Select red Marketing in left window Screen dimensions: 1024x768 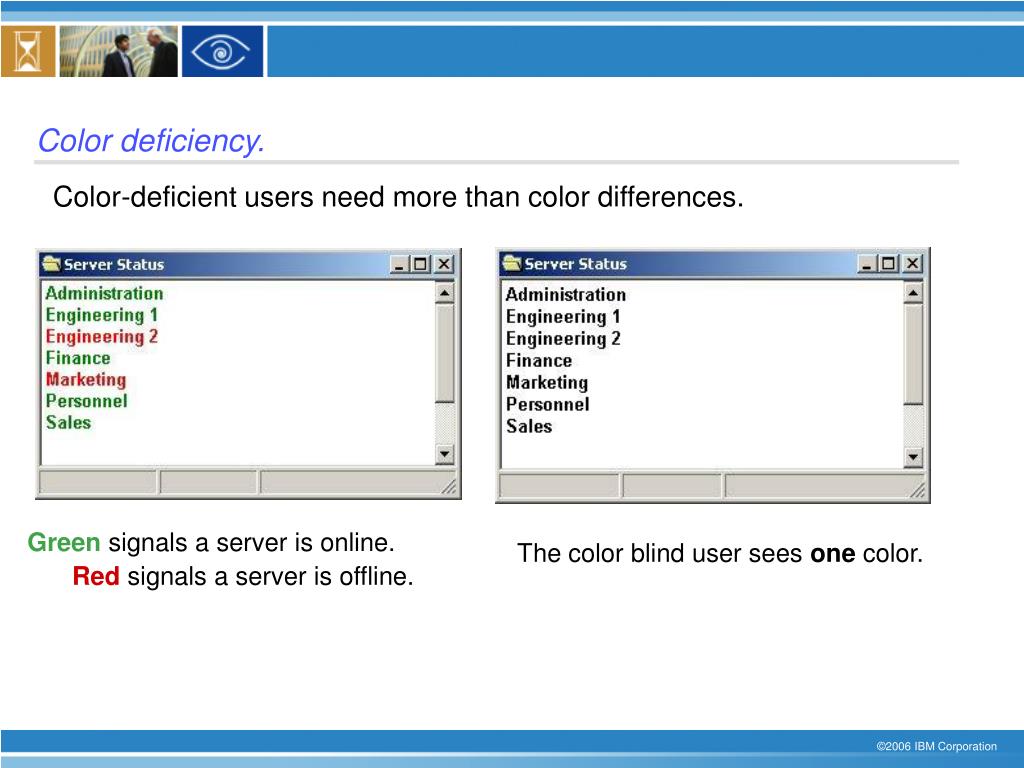pos(86,380)
